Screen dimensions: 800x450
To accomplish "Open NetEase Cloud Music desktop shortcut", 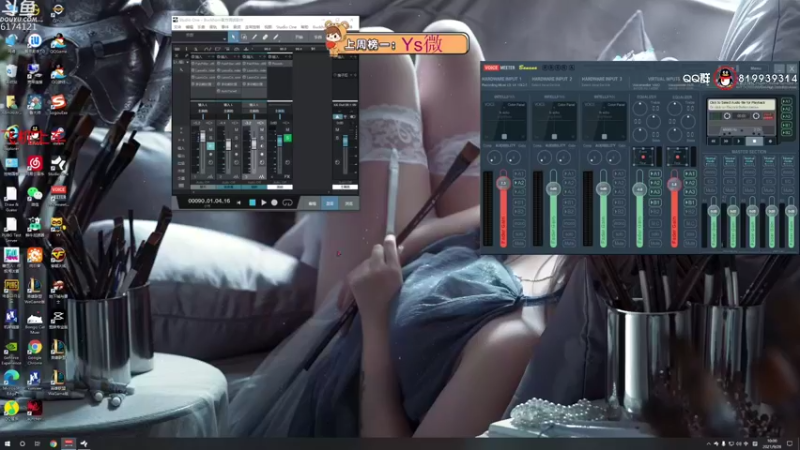I will pos(34,165).
